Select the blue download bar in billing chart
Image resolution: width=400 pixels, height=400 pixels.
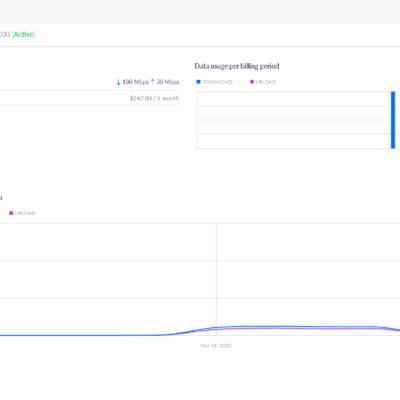coord(393,120)
